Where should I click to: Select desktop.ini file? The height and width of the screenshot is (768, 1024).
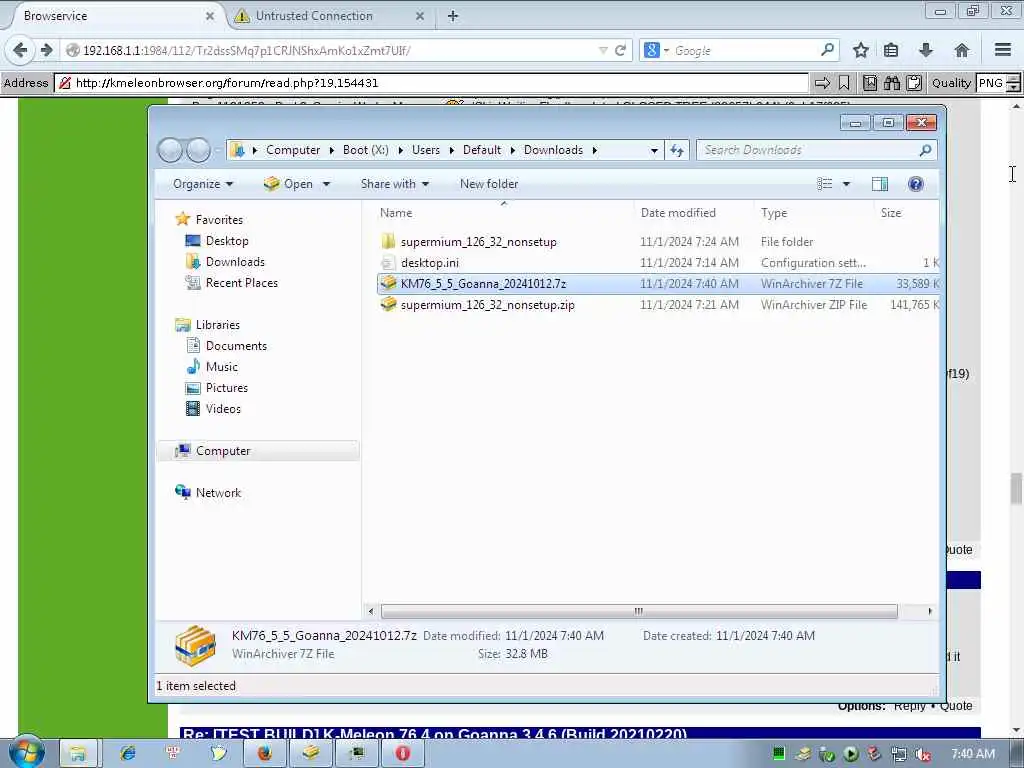(430, 263)
